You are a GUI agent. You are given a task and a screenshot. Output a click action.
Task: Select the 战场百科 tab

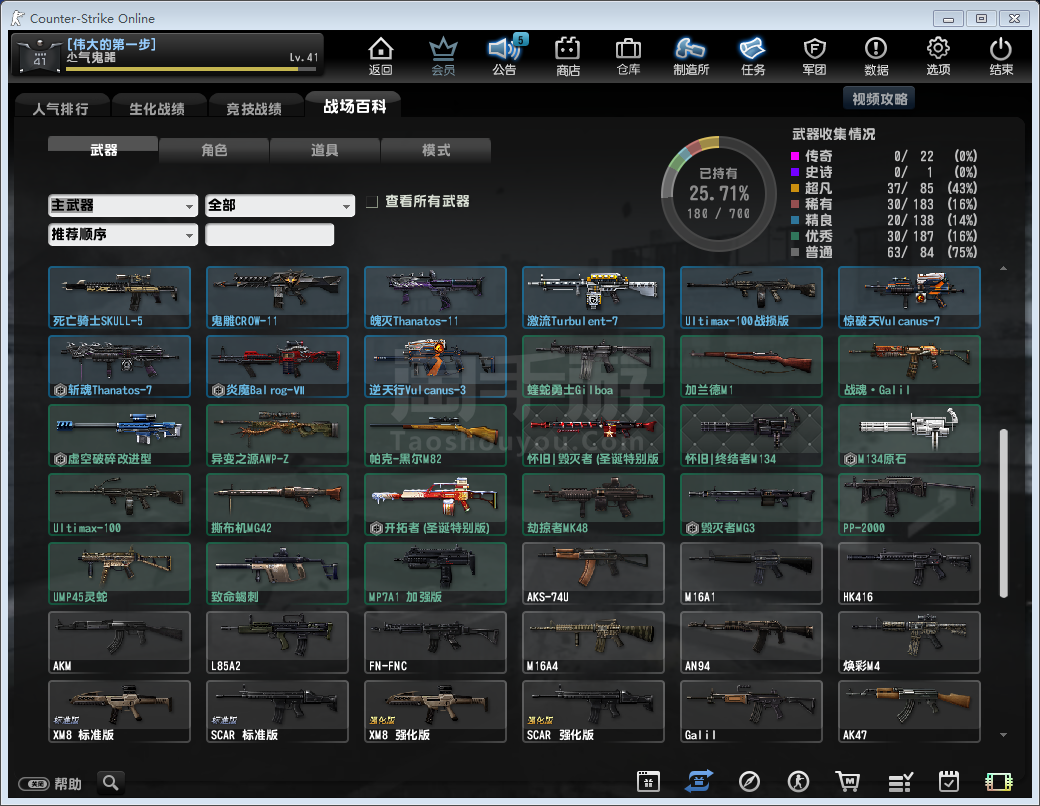click(354, 106)
